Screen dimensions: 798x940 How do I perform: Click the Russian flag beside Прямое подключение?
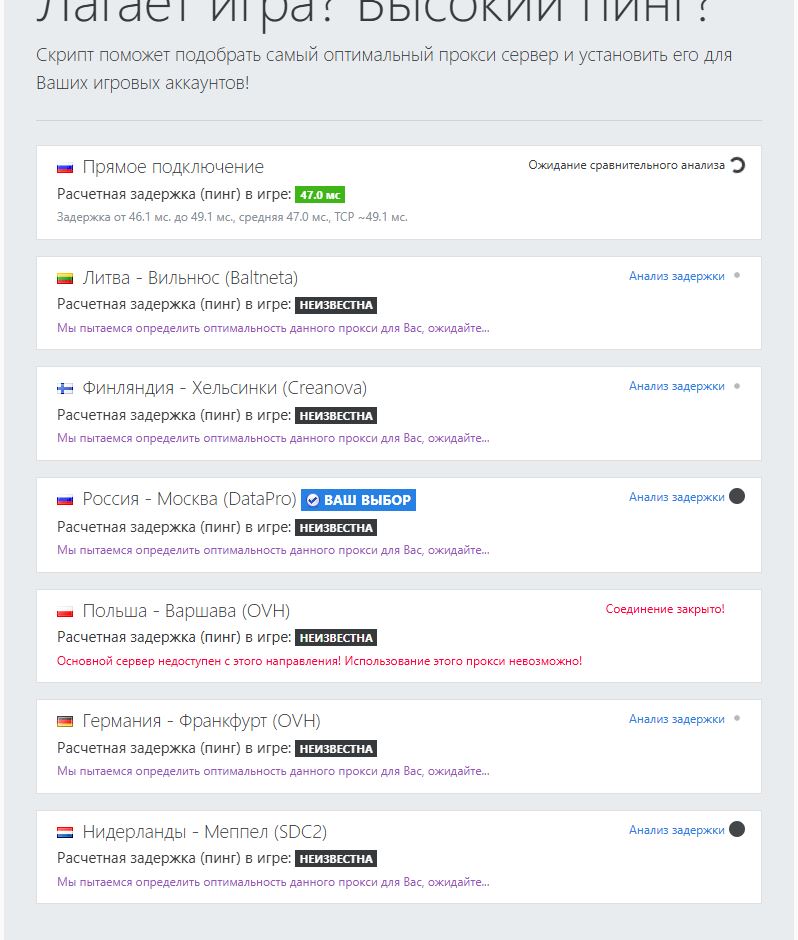66,168
